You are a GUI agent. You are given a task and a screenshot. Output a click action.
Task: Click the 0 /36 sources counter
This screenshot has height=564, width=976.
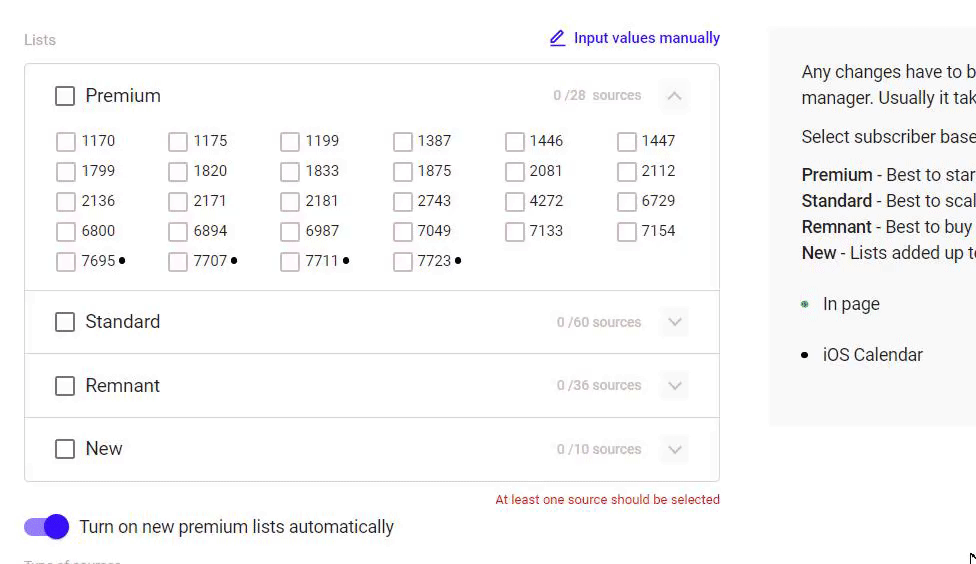(599, 385)
